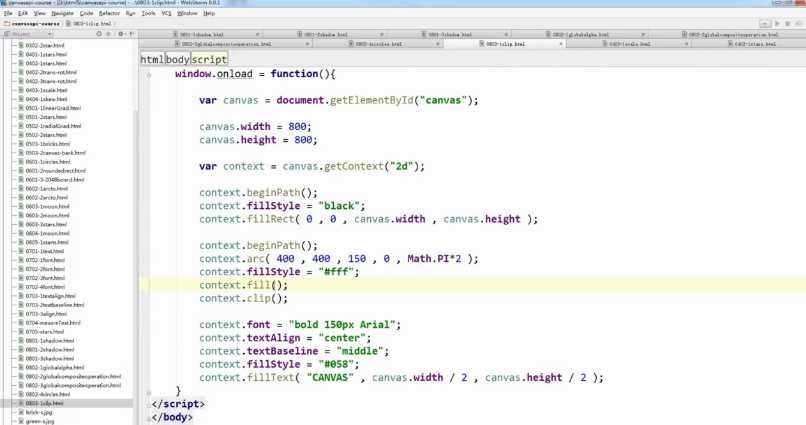
Task: Select 0802-4circles.html in the project tree
Action: [x=48, y=394]
